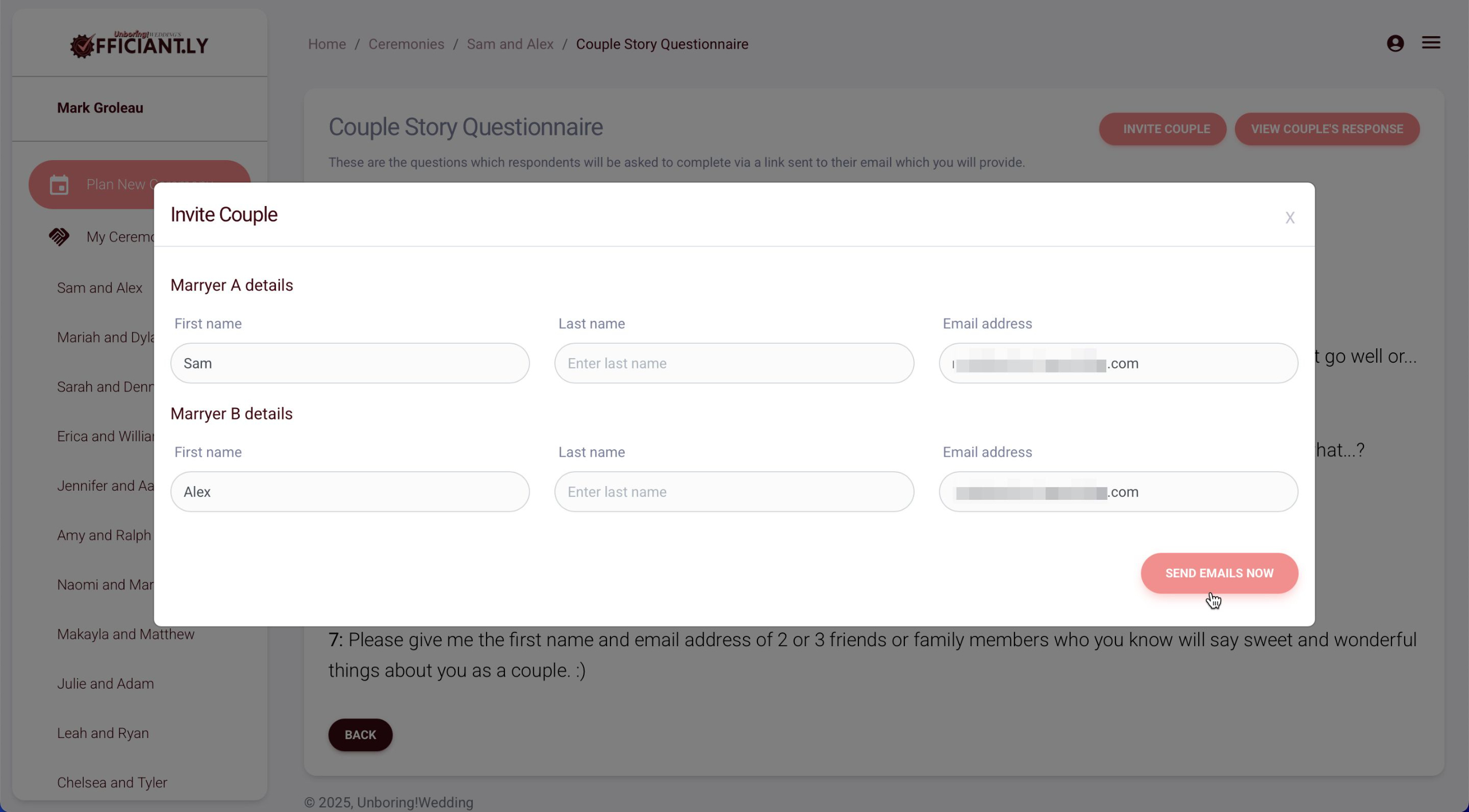
Task: Click the My Ceremonies handshake icon
Action: coord(59,236)
